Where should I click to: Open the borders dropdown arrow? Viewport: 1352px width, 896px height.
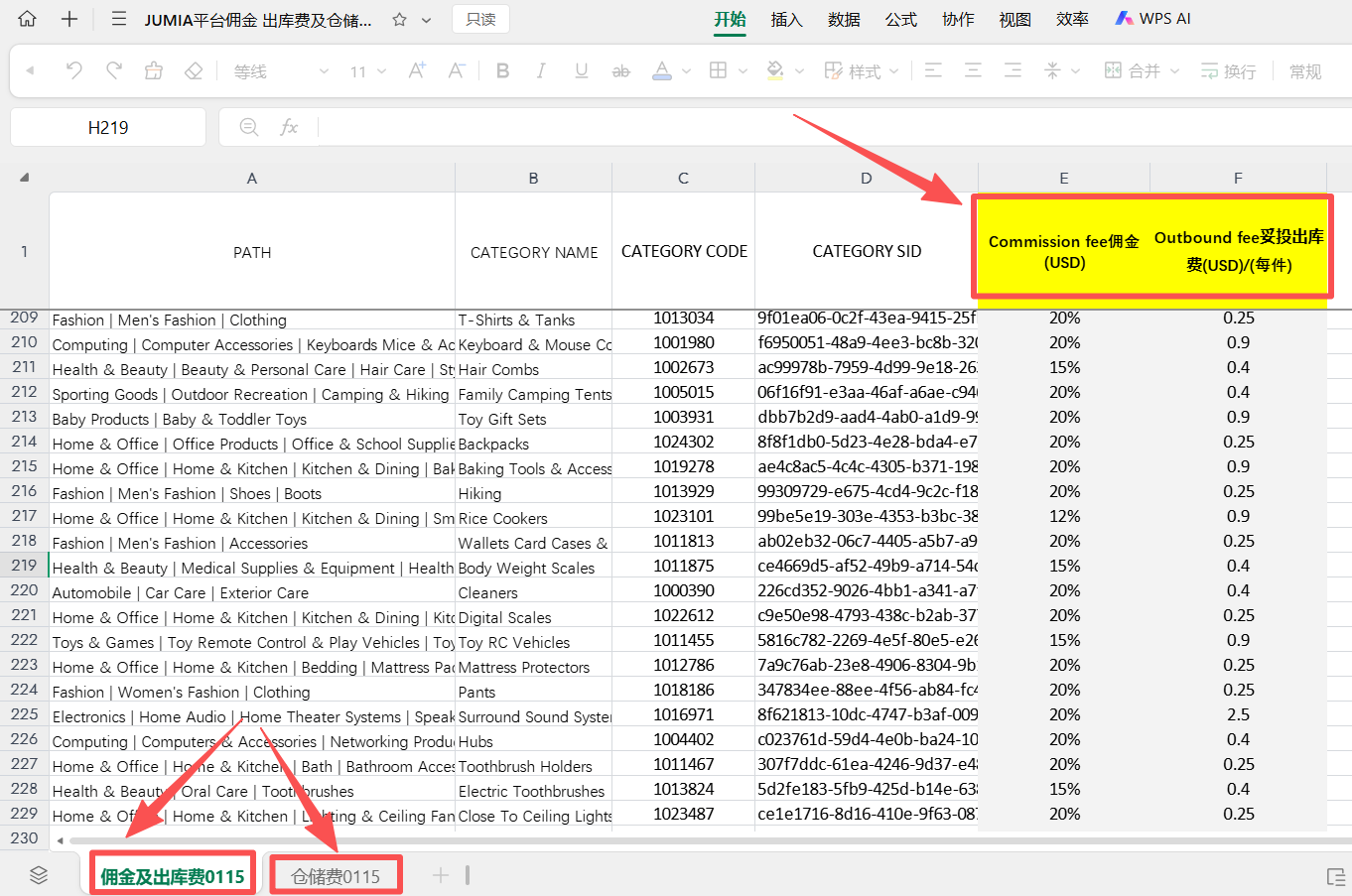point(743,71)
